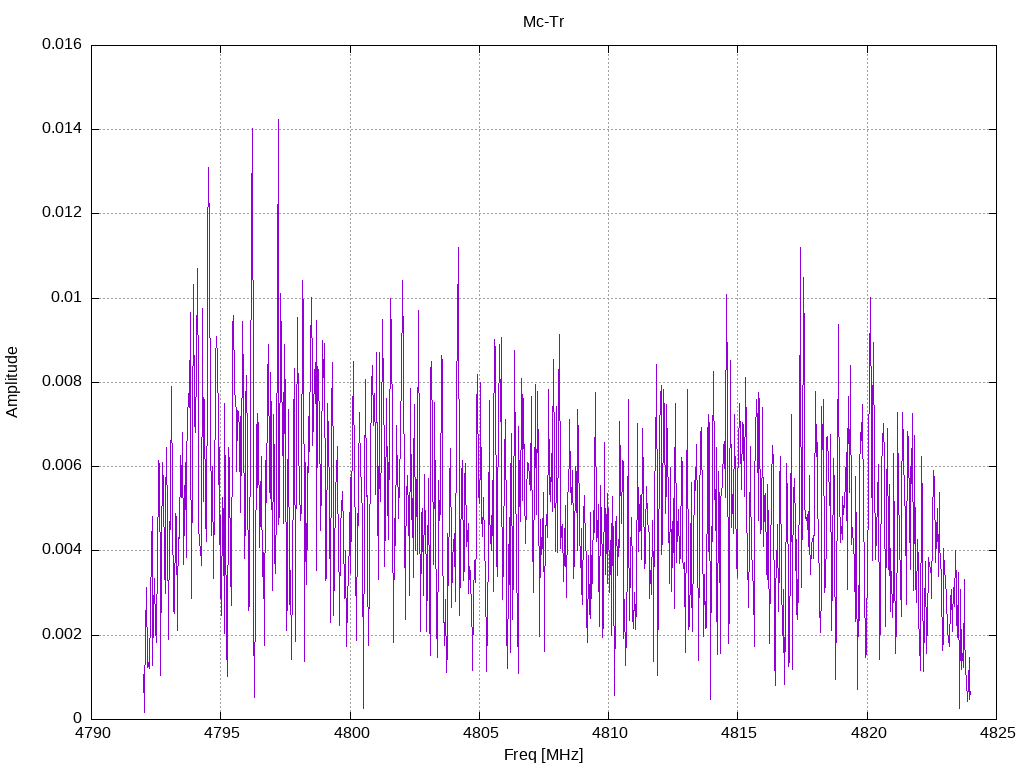Click the x-axis tick label 4795
1024x768 pixels.
[x=221, y=733]
